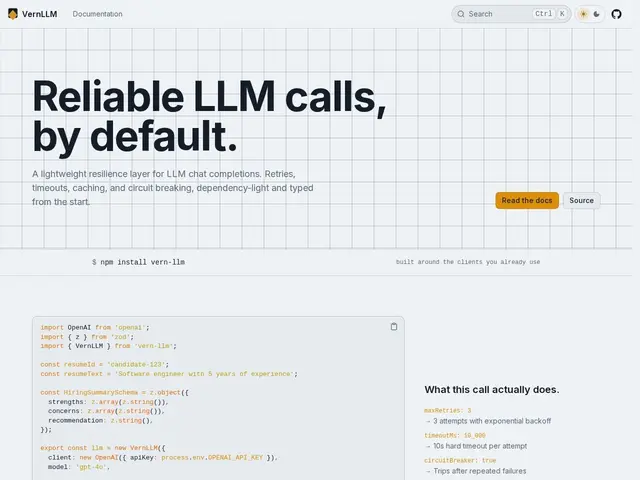Switch to dark theme moon icon
Screen dimensions: 640x480
tap(597, 14)
